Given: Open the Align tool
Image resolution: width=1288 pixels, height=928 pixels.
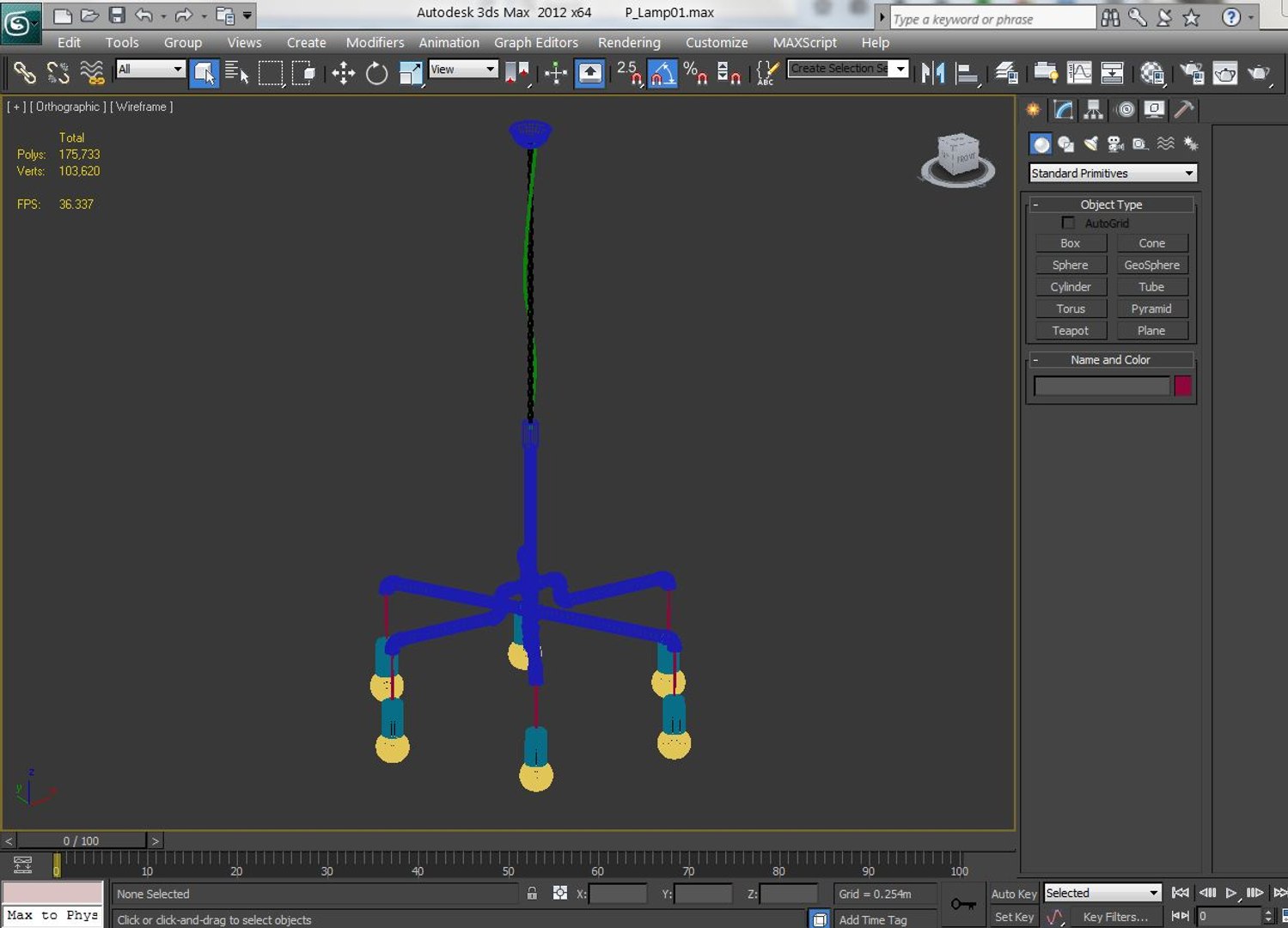Looking at the screenshot, I should coord(967,73).
